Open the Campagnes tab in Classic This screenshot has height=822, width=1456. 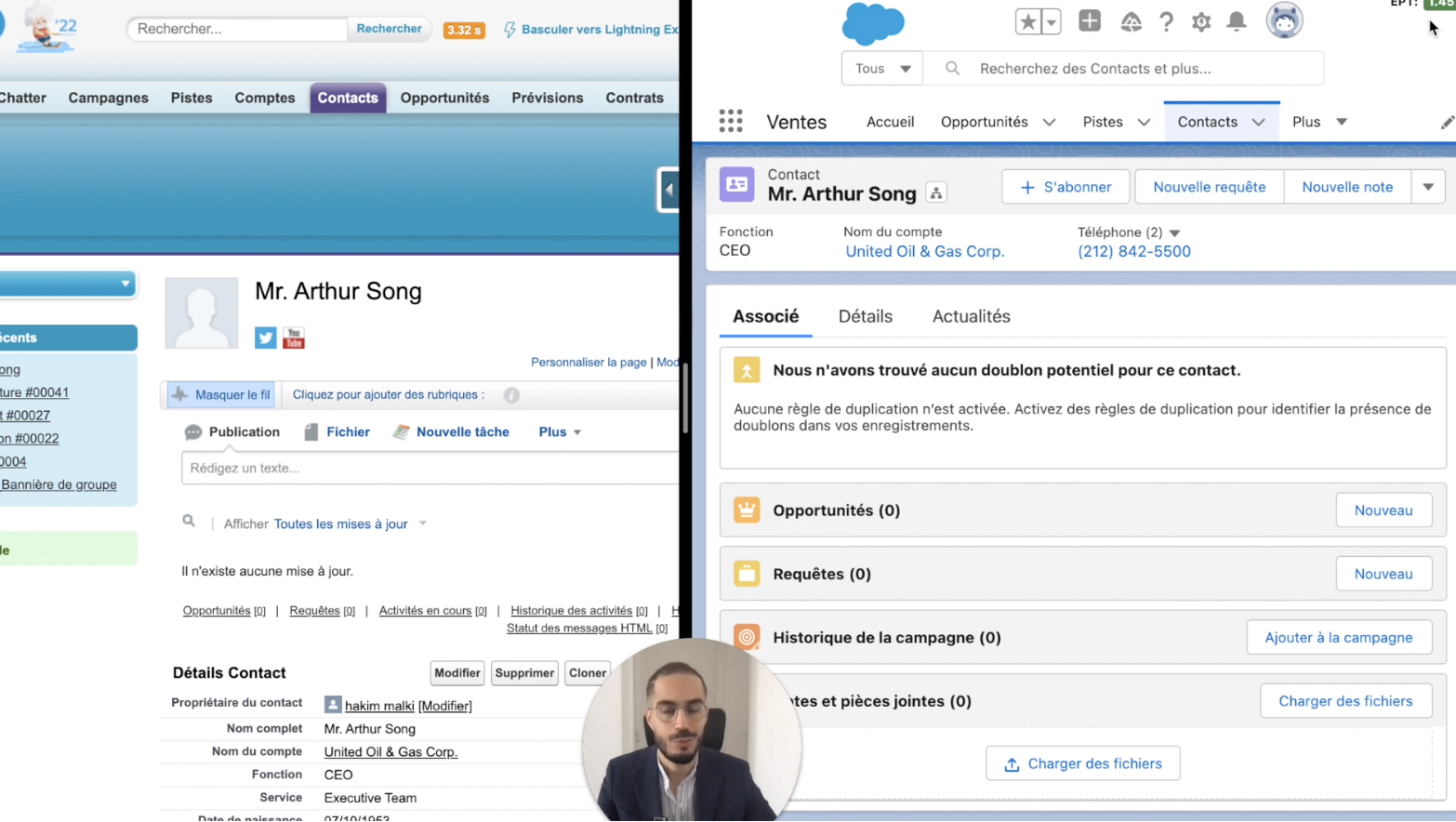(x=108, y=98)
